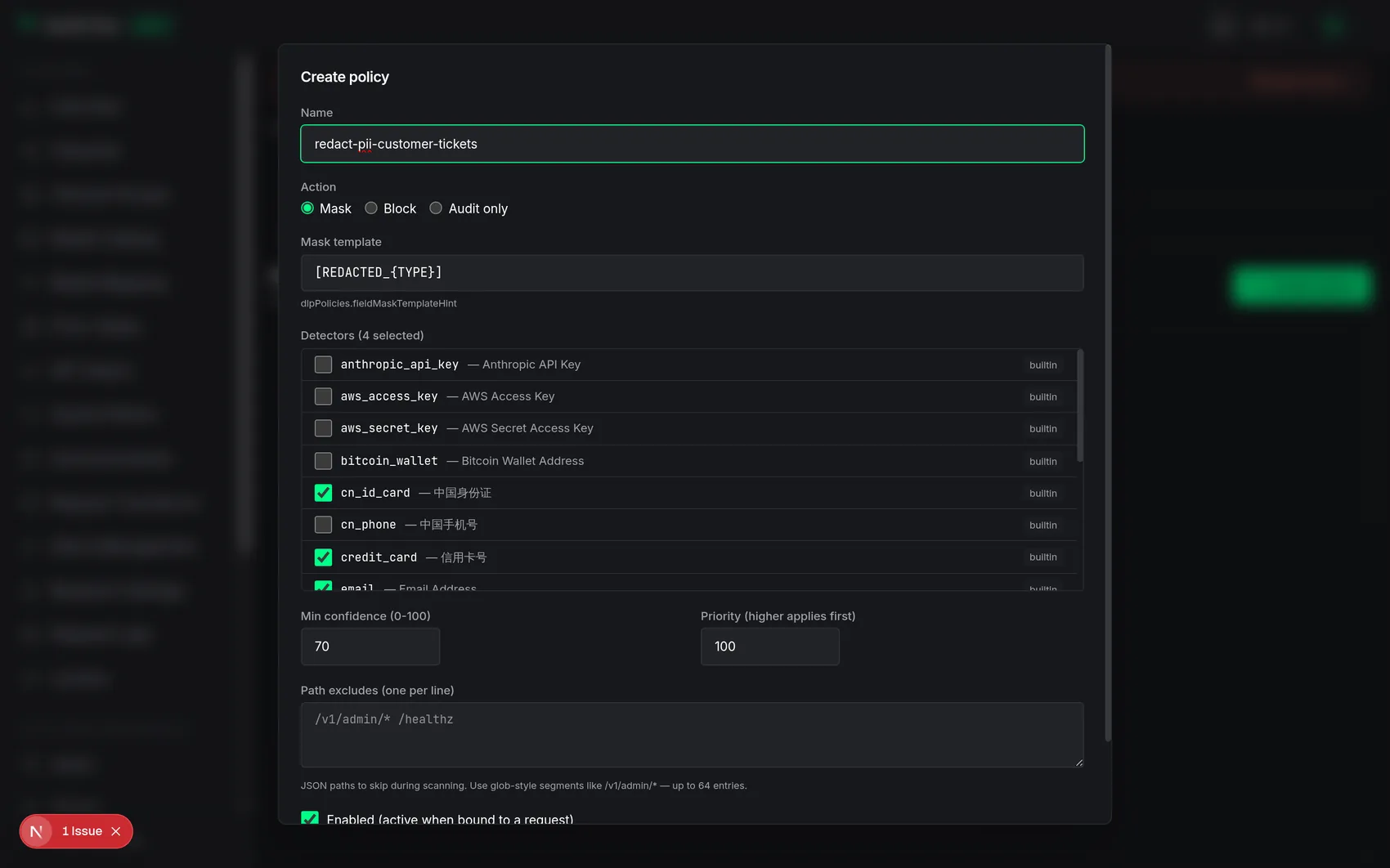Check the aws_access_key detector
The width and height of the screenshot is (1390, 868).
point(324,396)
